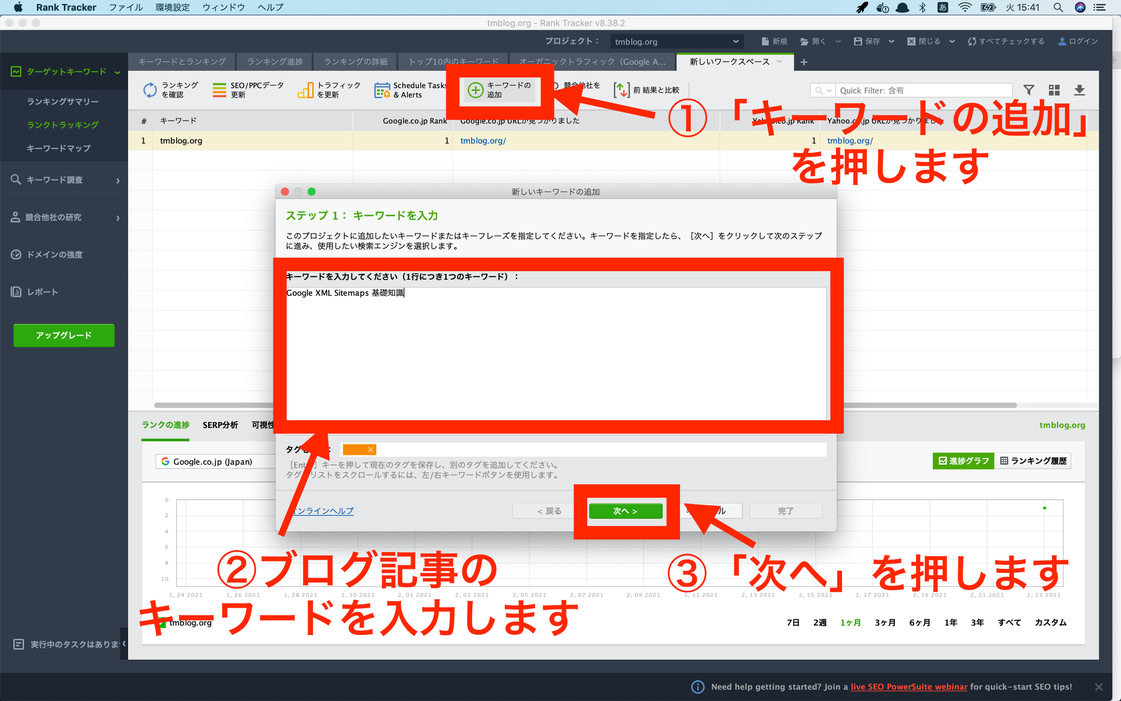Click the 次へ > button in the dialog
This screenshot has height=701, width=1121.
pyautogui.click(x=625, y=511)
